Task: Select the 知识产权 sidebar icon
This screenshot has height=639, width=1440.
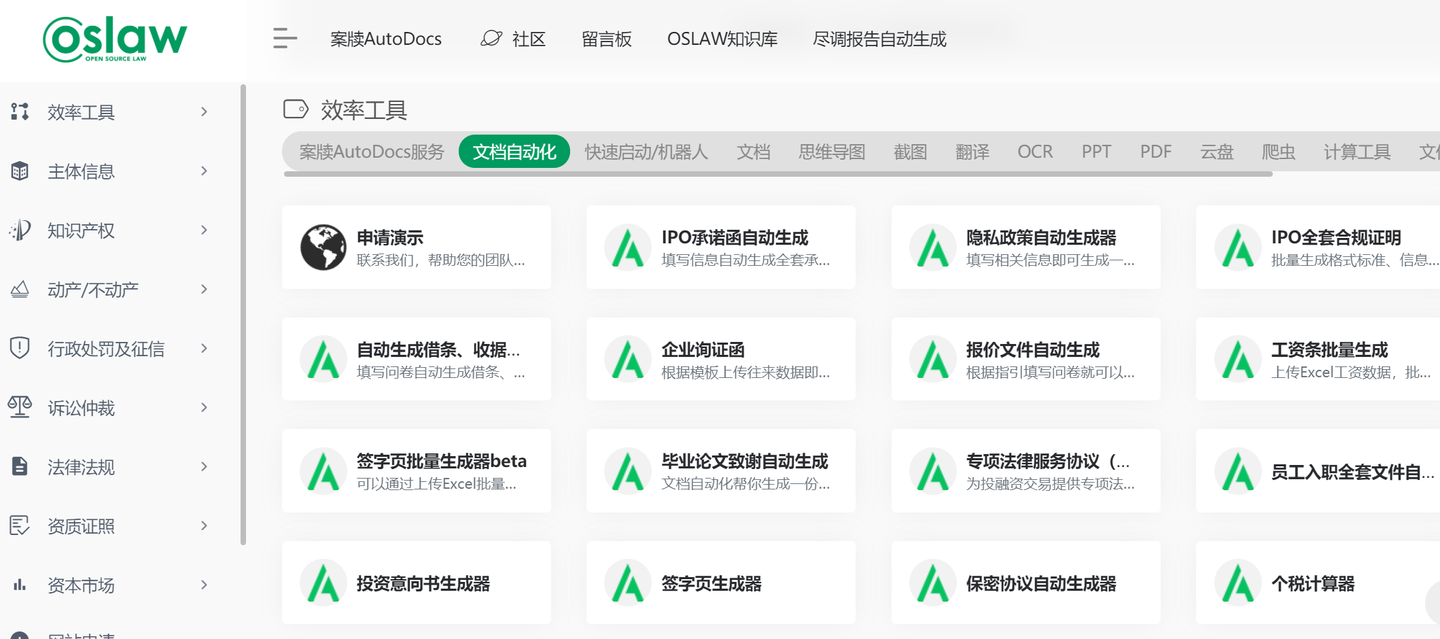Action: (x=20, y=230)
